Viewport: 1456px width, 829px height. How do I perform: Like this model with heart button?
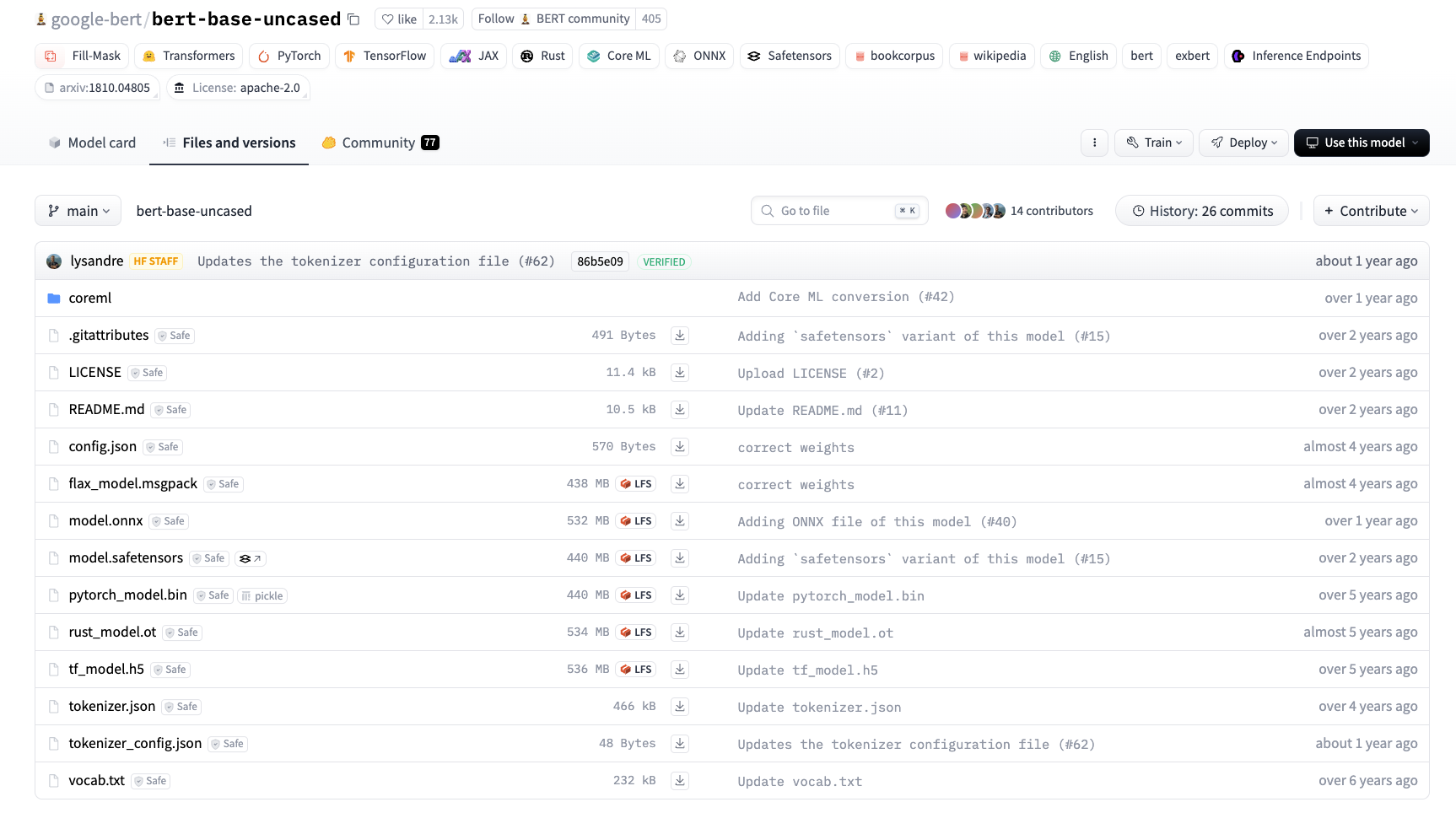tap(399, 19)
